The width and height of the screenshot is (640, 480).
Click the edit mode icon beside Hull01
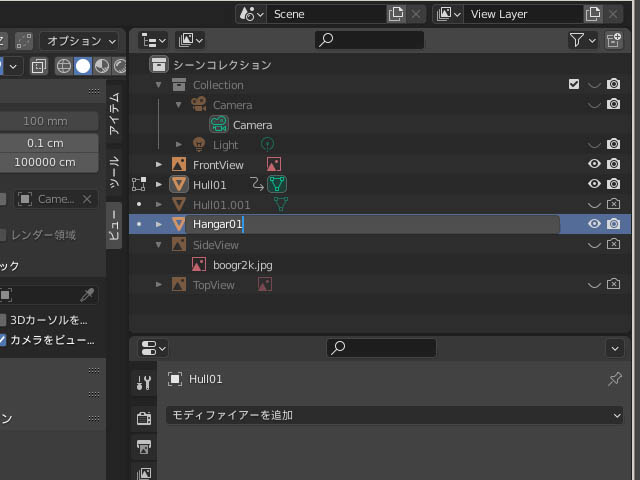pos(139,184)
